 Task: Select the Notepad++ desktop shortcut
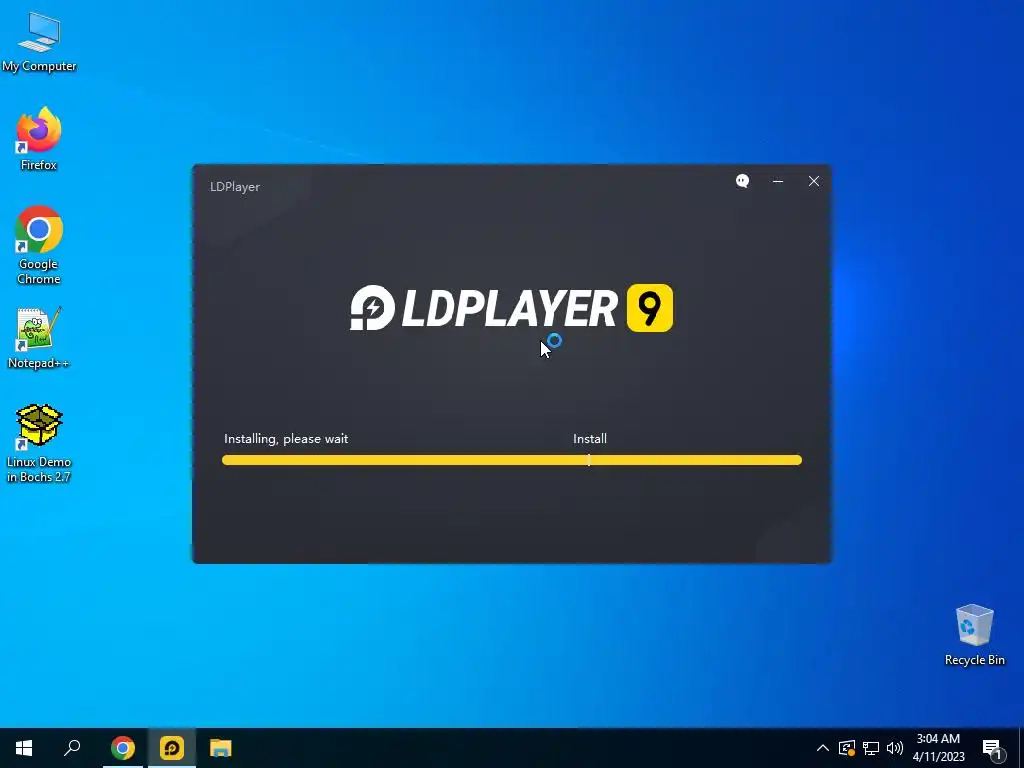pos(39,338)
